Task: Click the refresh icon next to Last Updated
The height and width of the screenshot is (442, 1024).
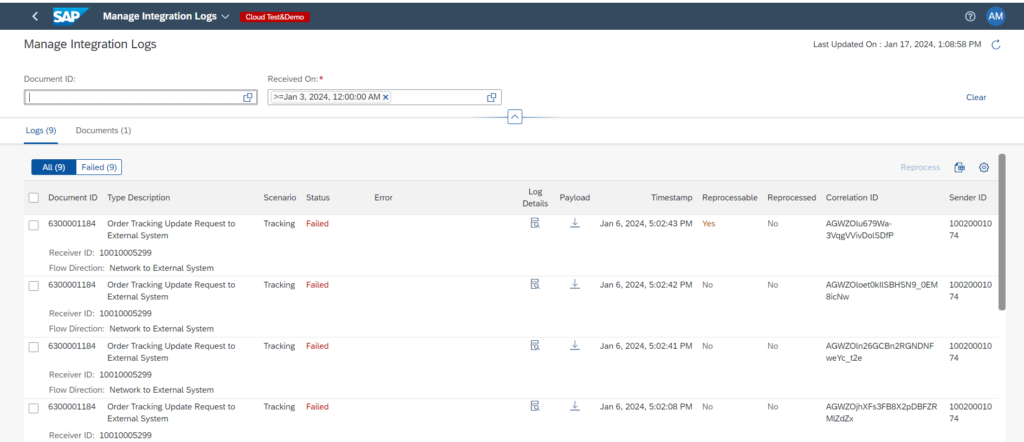Action: click(995, 45)
